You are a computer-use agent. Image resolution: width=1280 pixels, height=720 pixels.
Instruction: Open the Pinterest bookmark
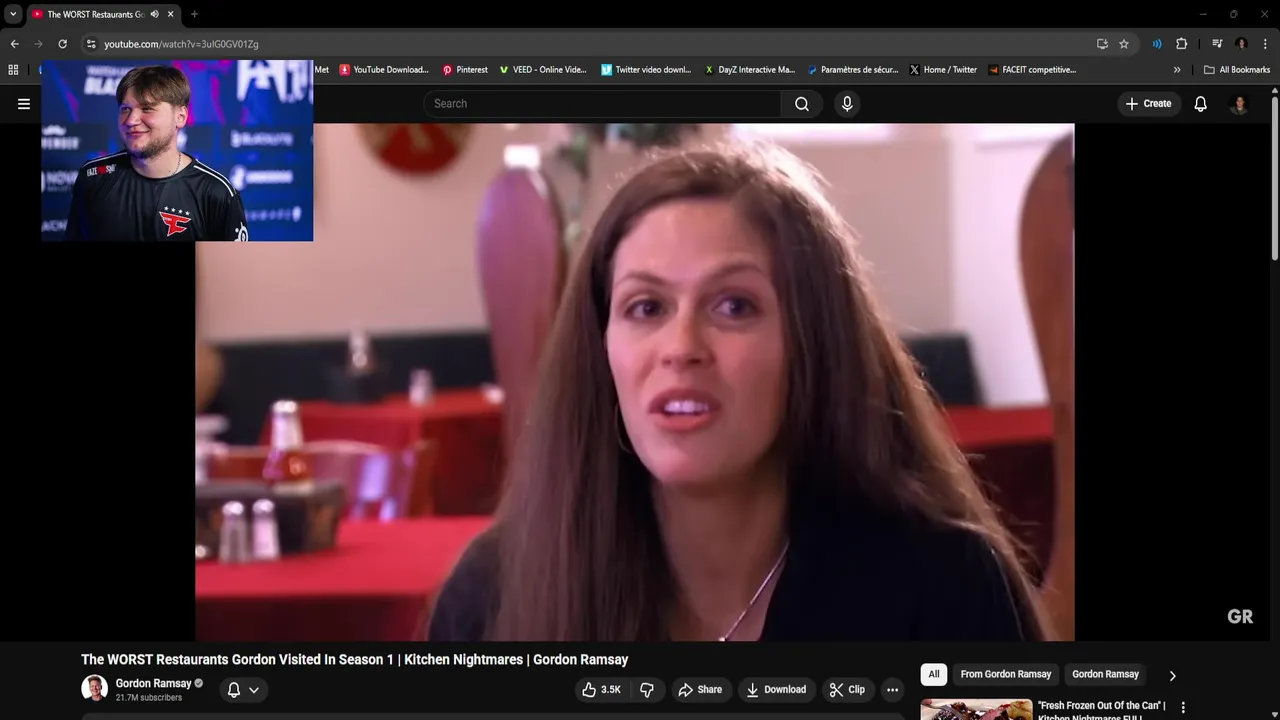click(465, 70)
